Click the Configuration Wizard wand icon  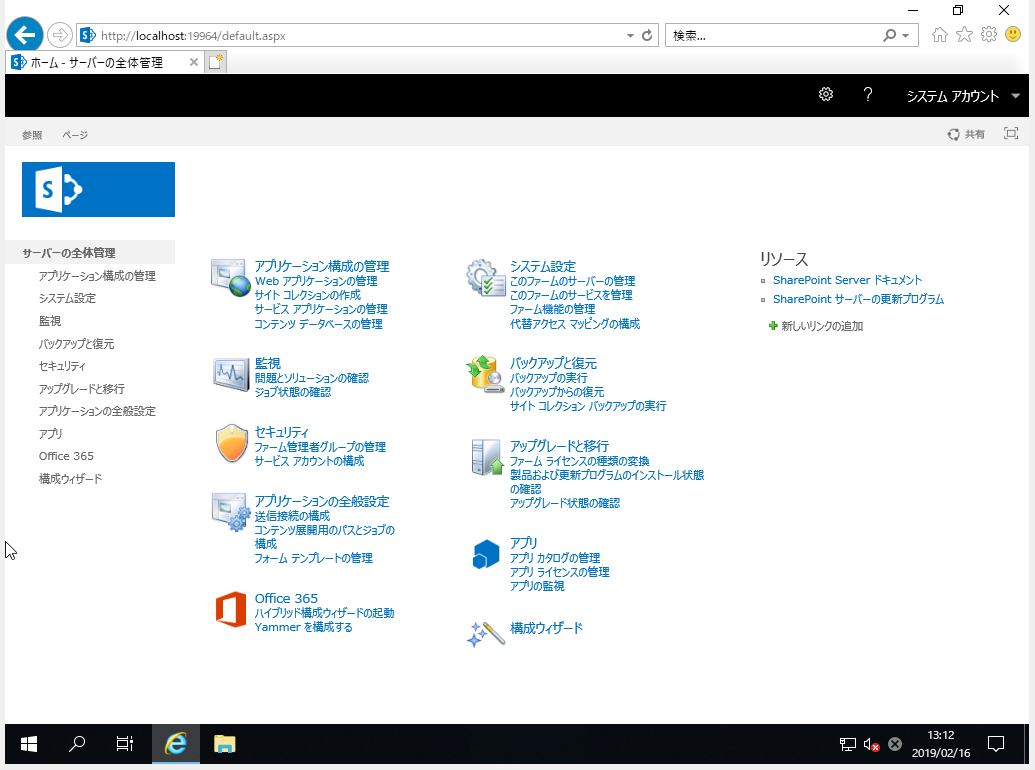coord(486,634)
